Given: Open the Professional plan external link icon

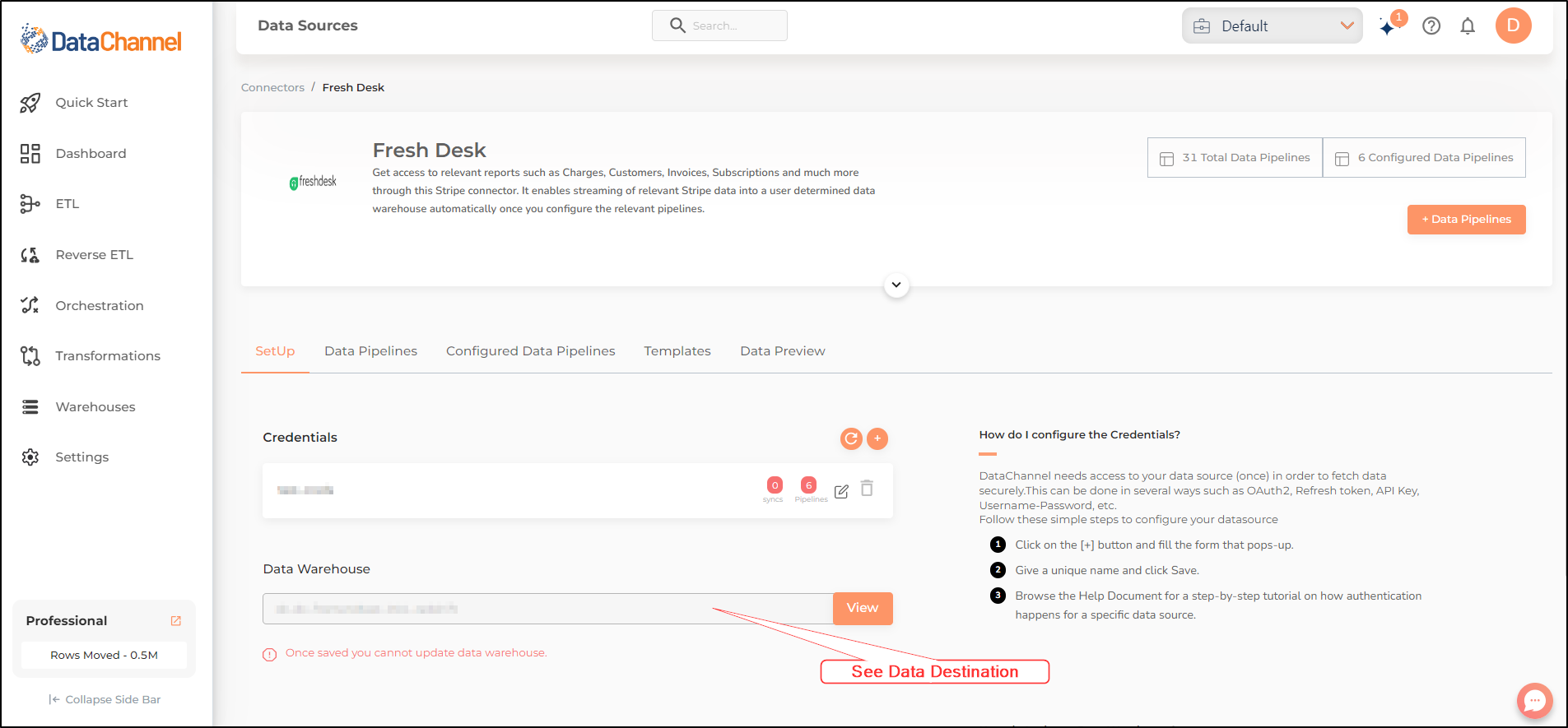Looking at the screenshot, I should click(176, 621).
